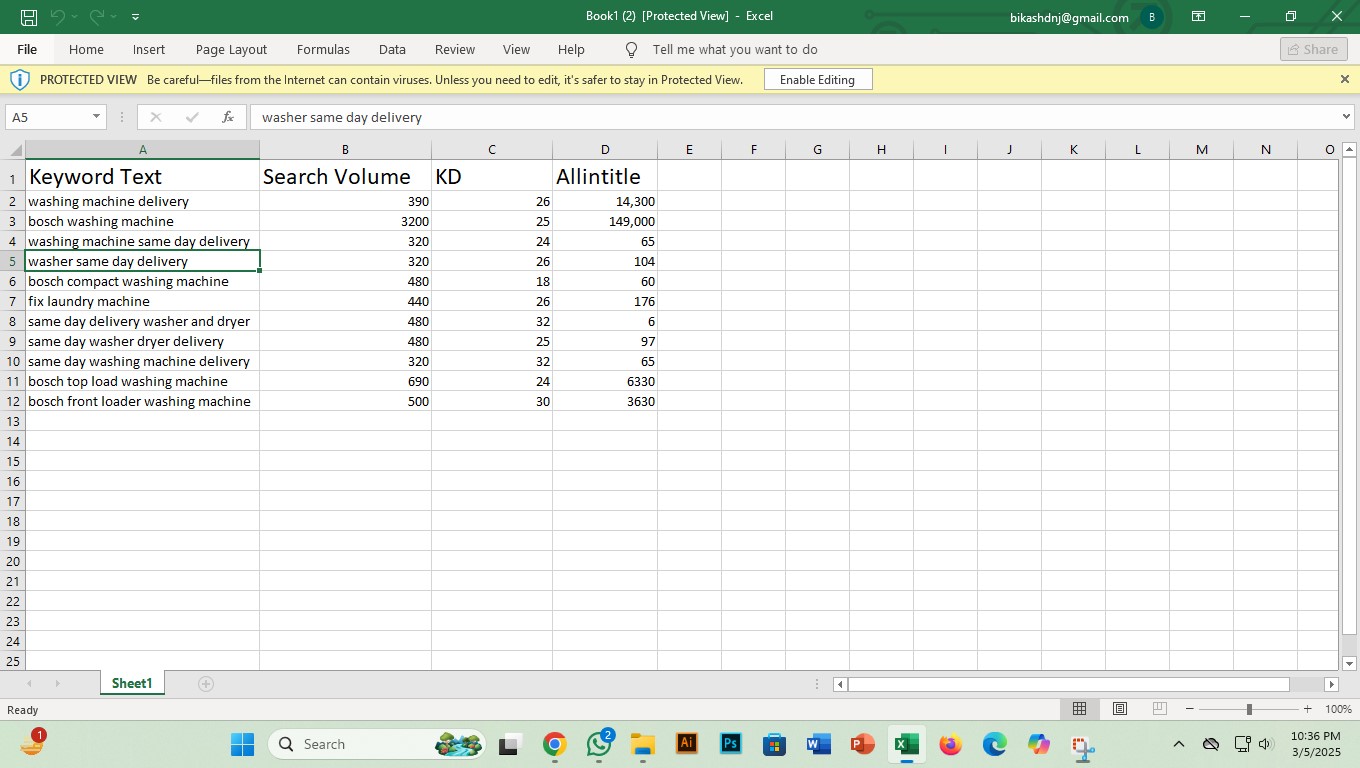The height and width of the screenshot is (768, 1360).
Task: Click the horizontal scrollbar left arrow
Action: 840,684
